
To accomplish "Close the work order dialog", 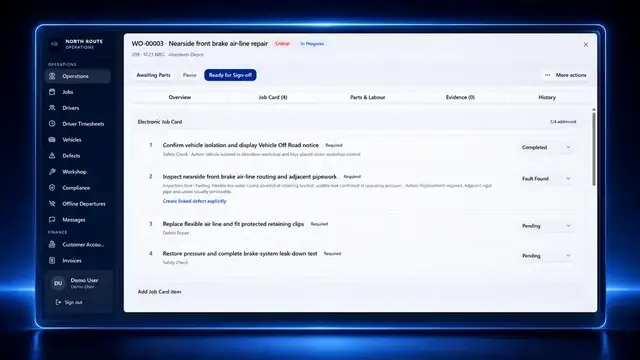I will (586, 44).
